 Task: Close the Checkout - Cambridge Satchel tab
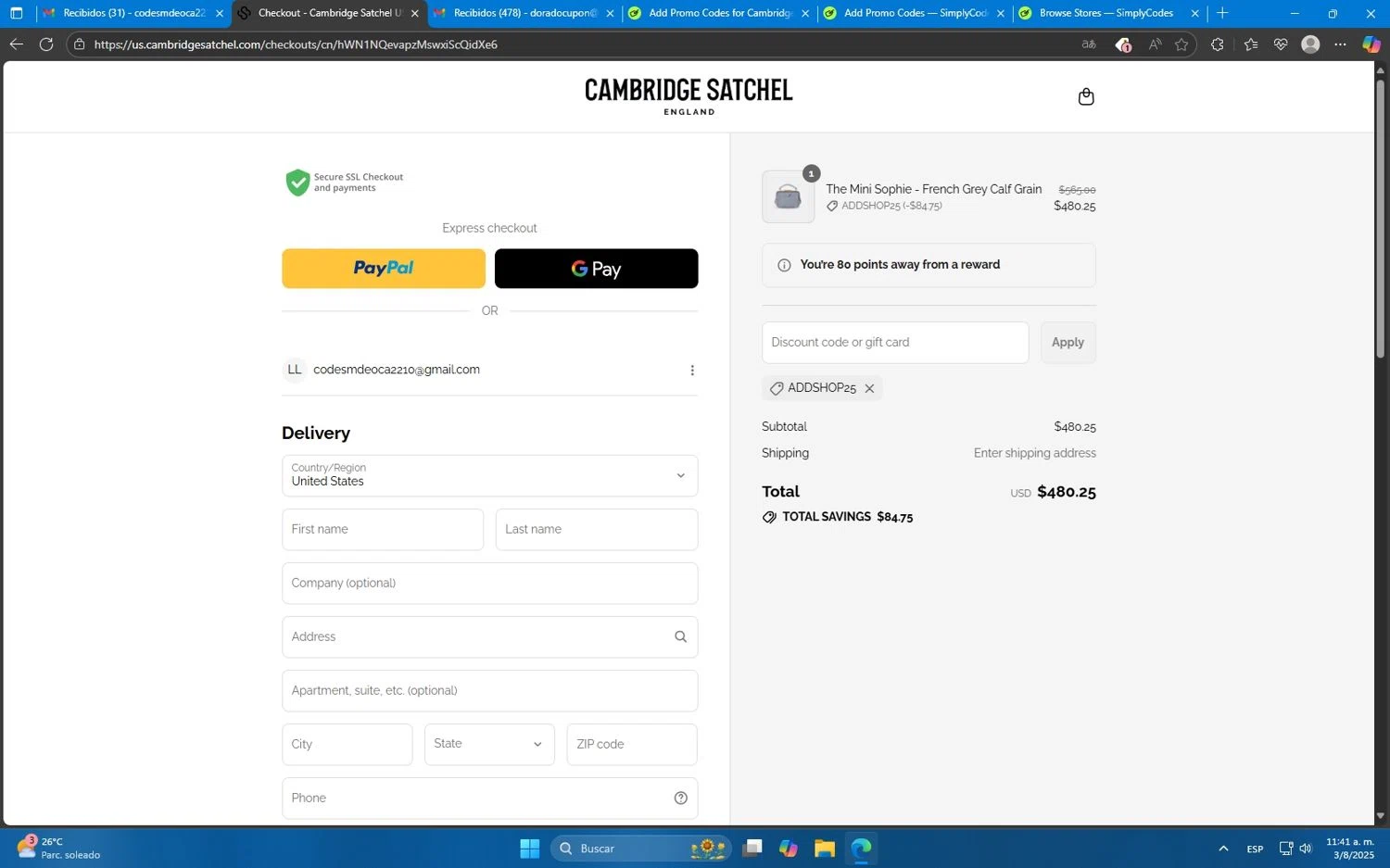(414, 14)
